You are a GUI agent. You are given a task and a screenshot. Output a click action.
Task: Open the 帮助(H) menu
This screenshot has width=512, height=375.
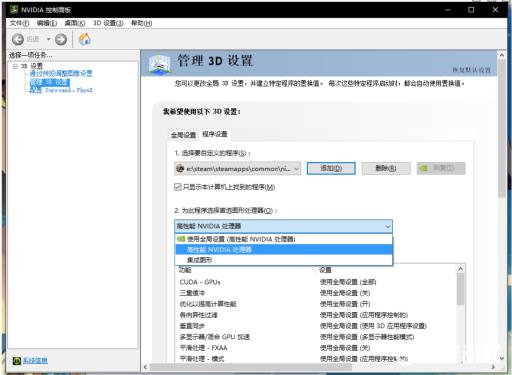point(142,23)
